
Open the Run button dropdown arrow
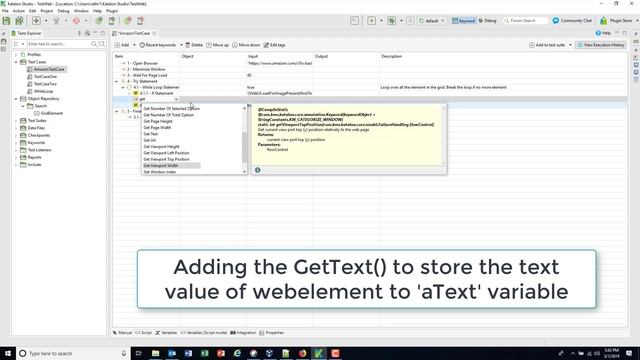click(x=381, y=20)
